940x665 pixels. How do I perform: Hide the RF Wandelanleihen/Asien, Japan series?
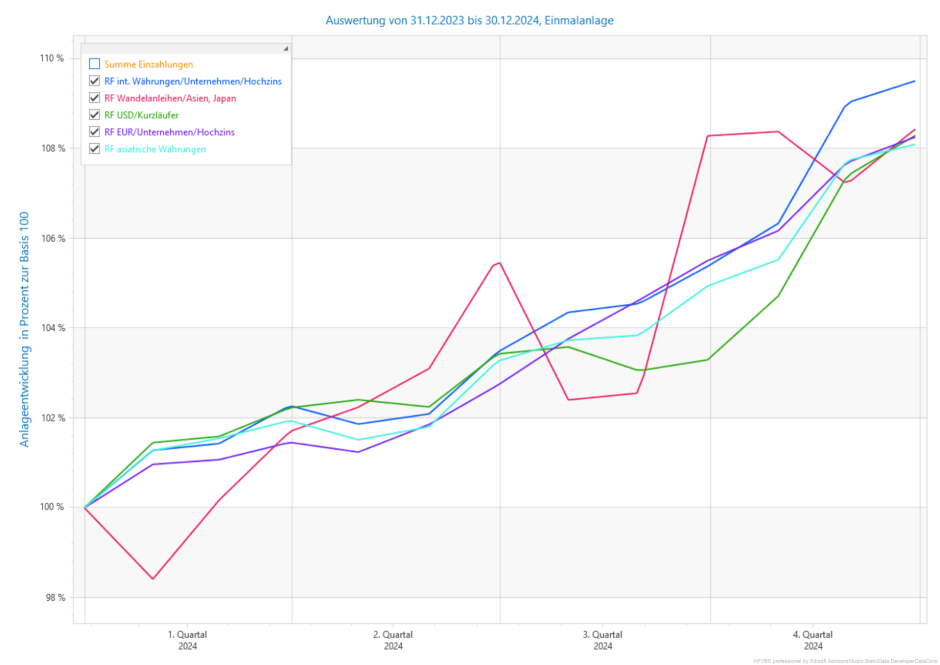coord(95,98)
